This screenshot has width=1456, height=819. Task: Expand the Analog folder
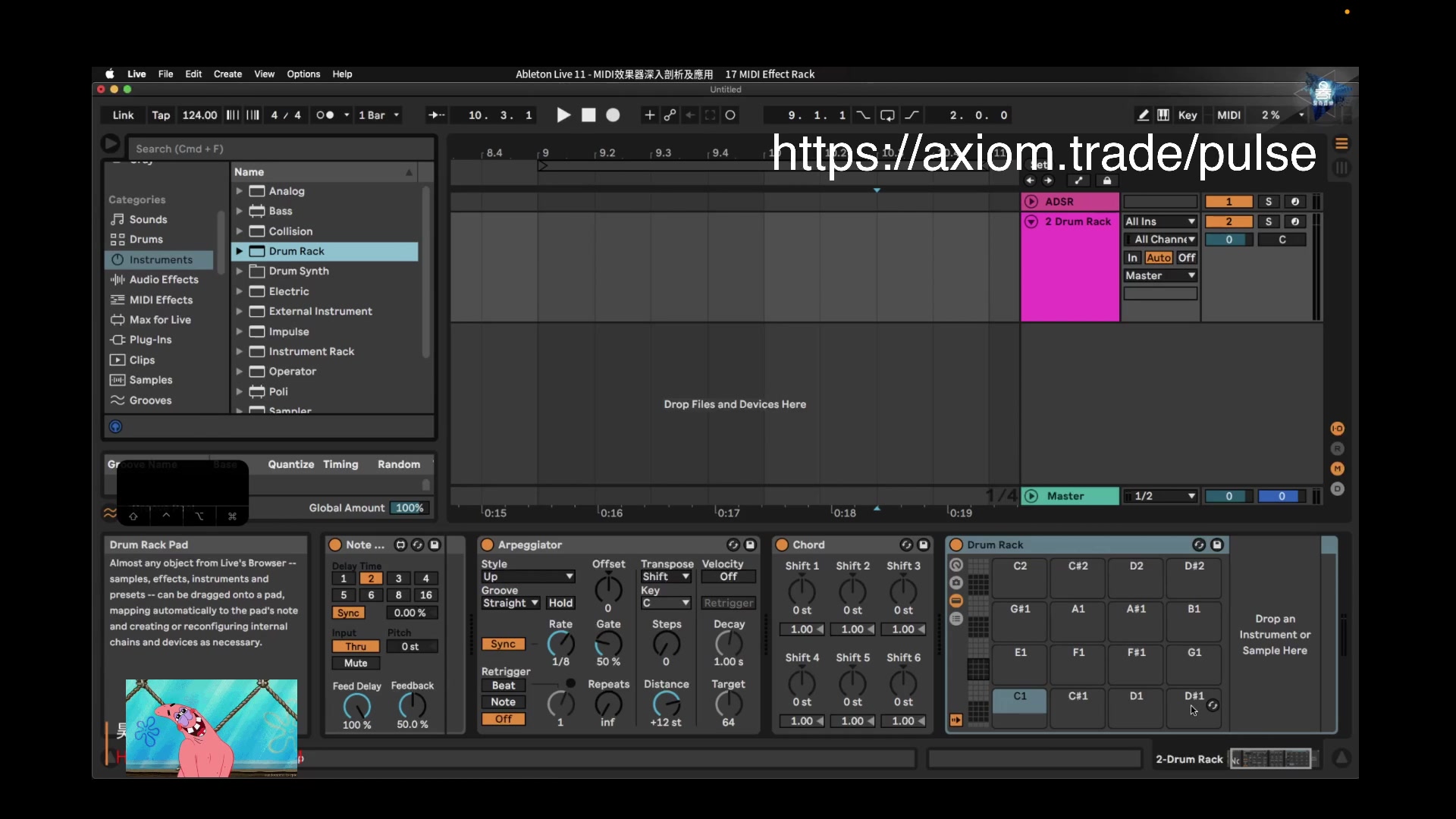pyautogui.click(x=239, y=191)
